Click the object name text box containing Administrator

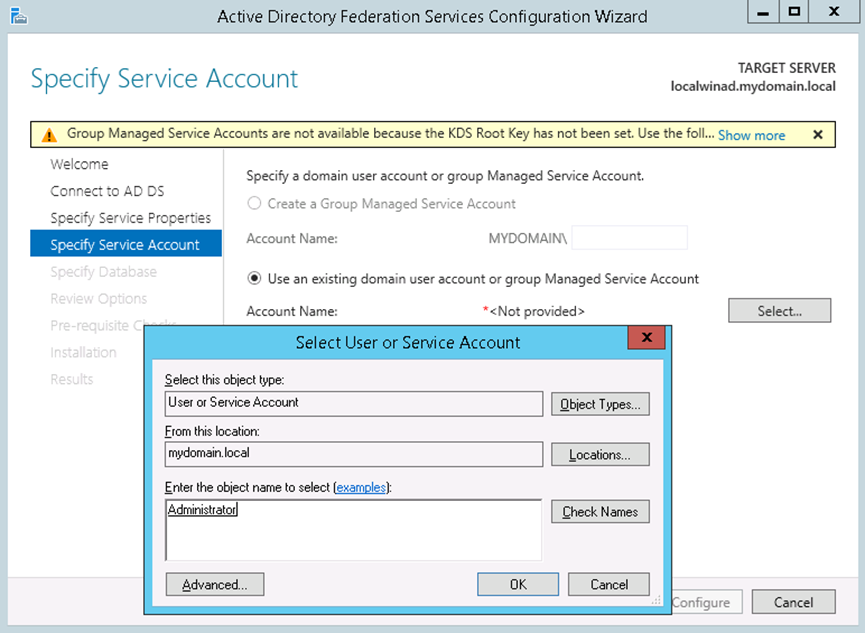point(353,530)
